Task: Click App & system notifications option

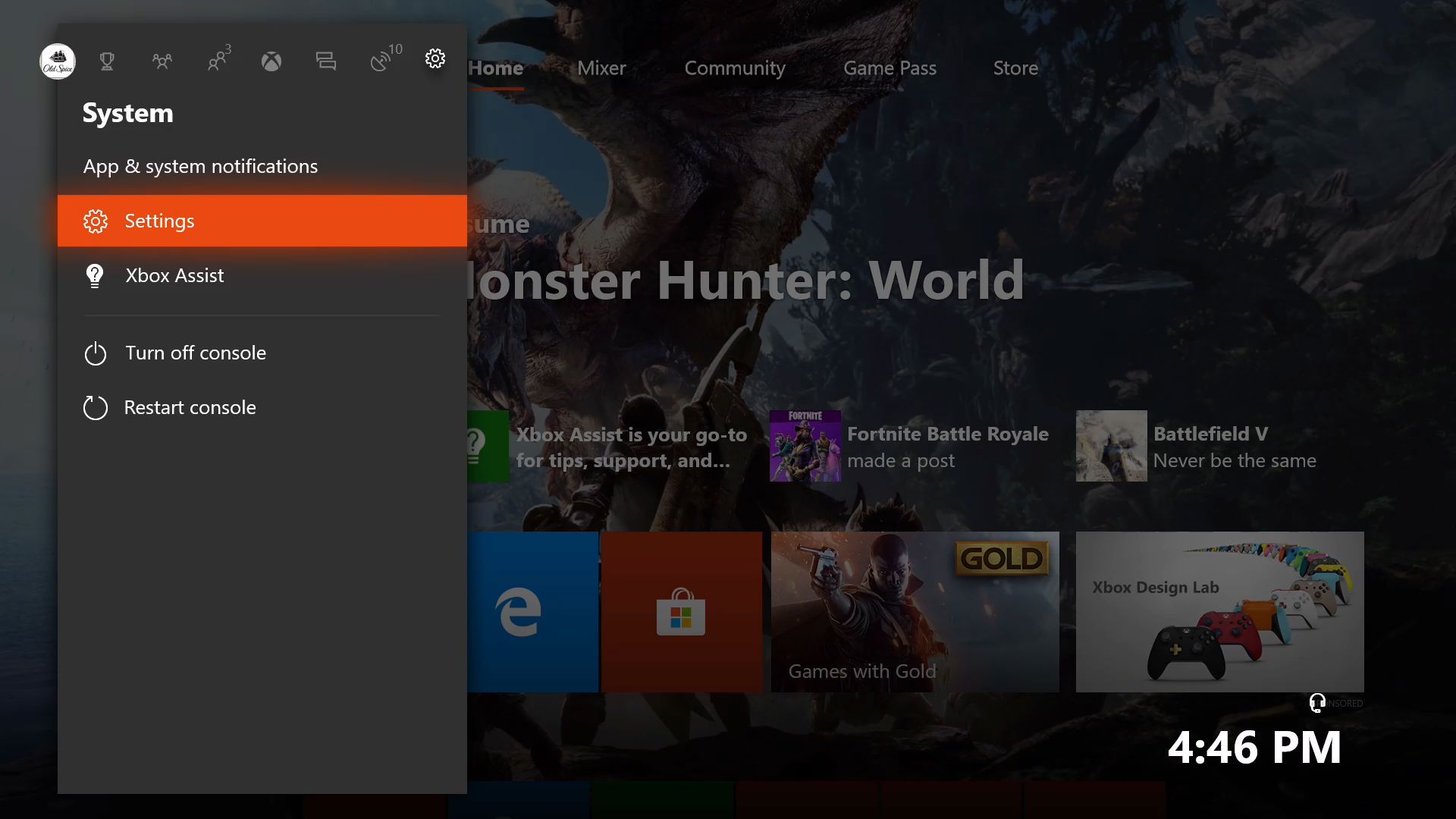Action: tap(200, 164)
